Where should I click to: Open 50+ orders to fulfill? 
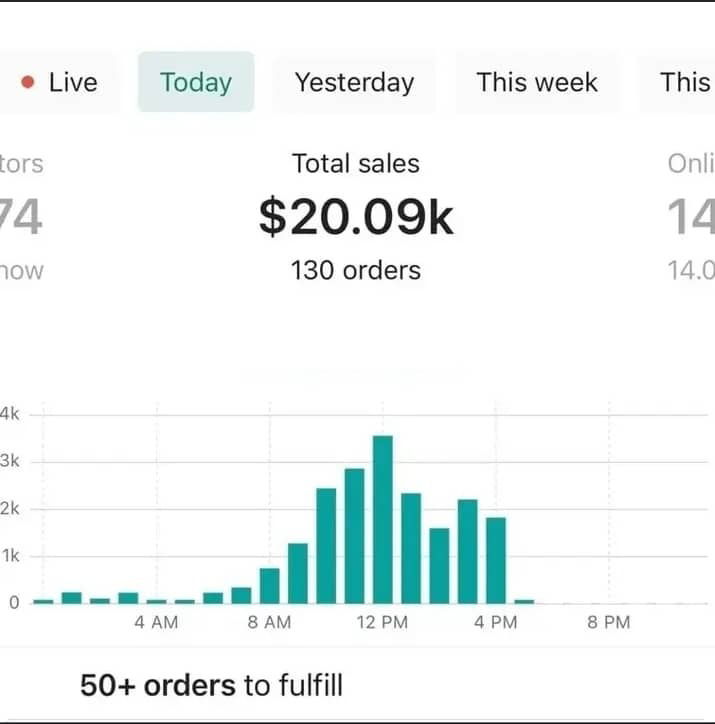pyautogui.click(x=211, y=685)
